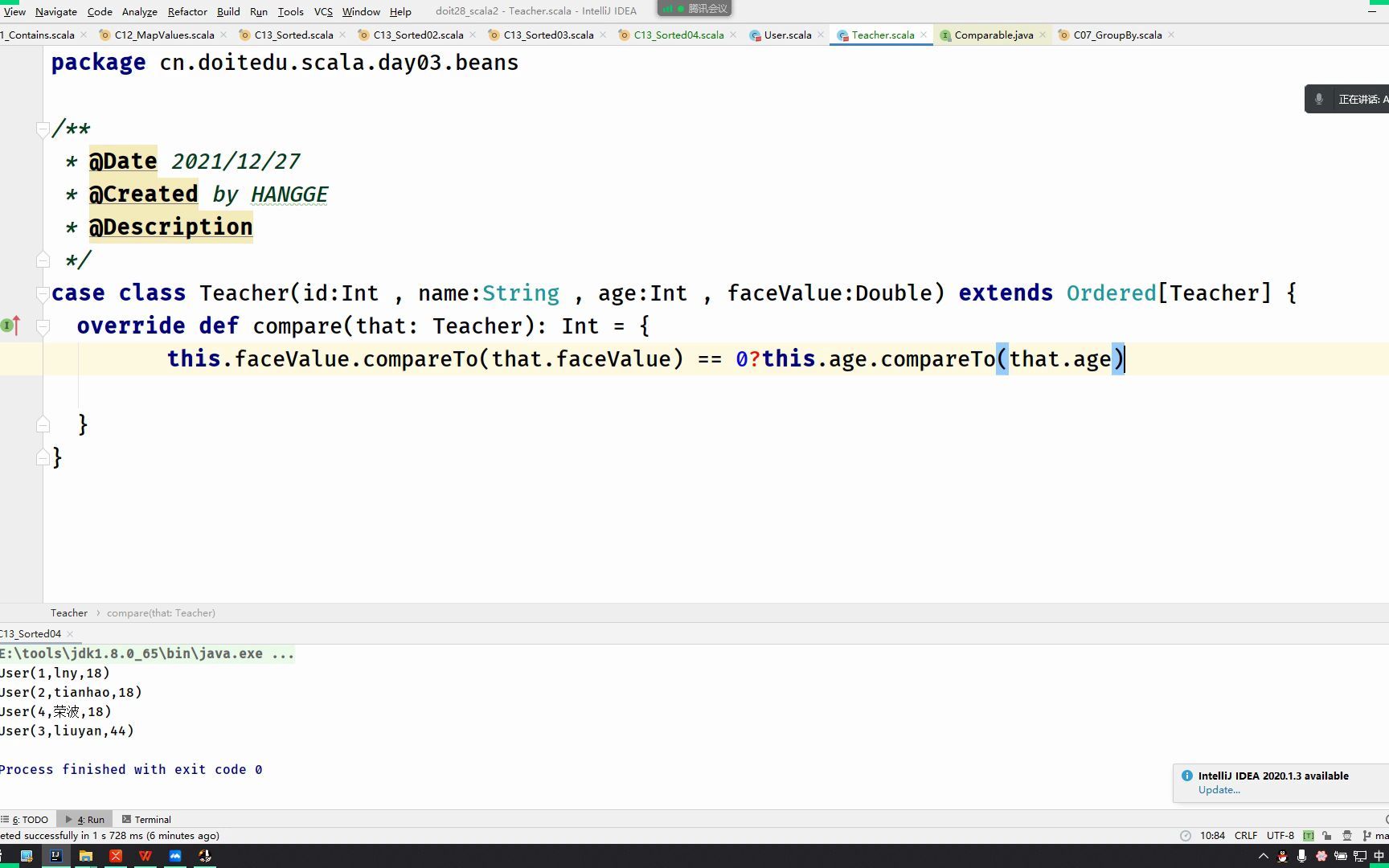Click the compare(that: Teacher) breadcrumb
1389x868 pixels.
coord(161,613)
